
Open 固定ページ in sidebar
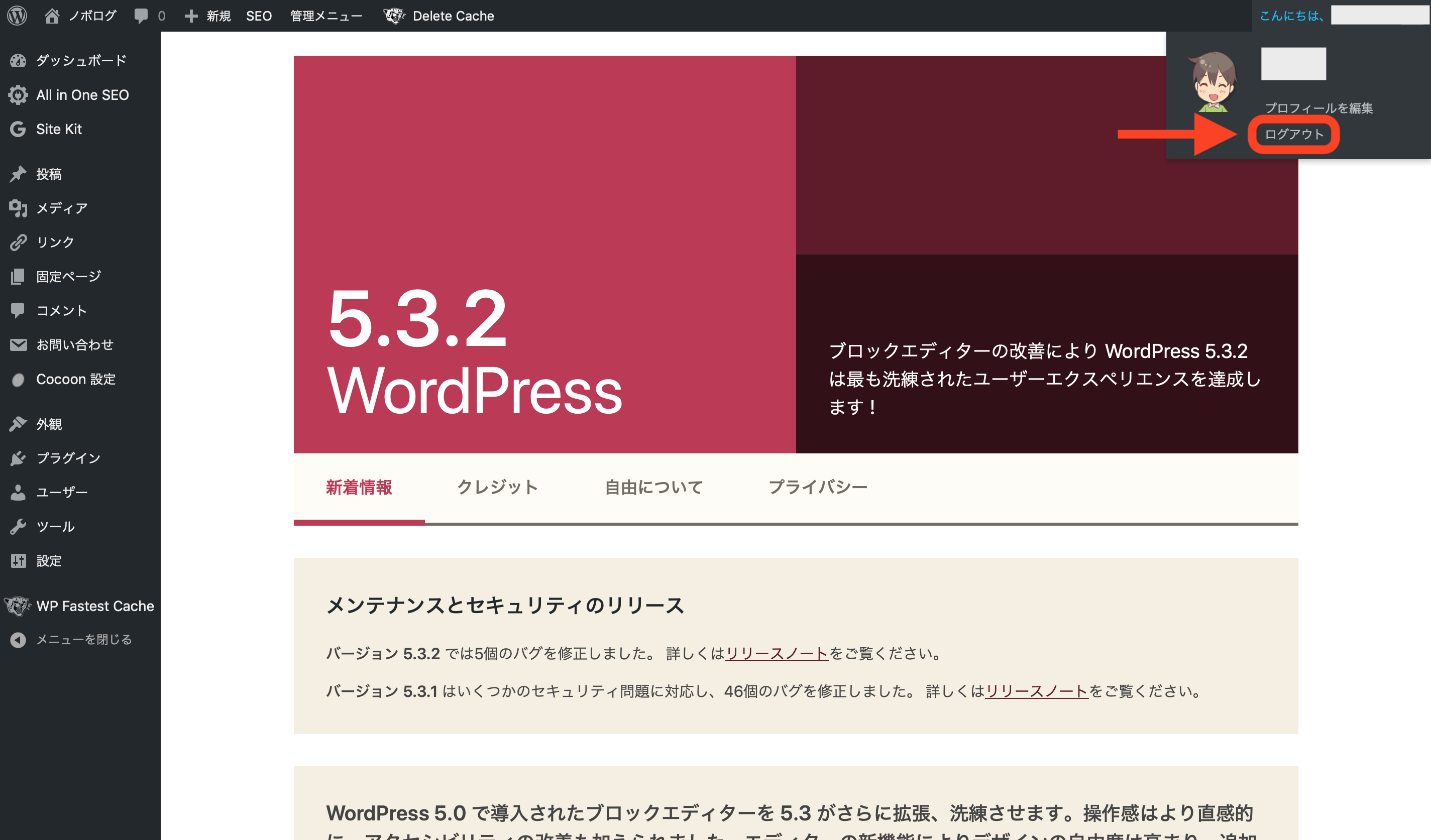click(x=69, y=277)
